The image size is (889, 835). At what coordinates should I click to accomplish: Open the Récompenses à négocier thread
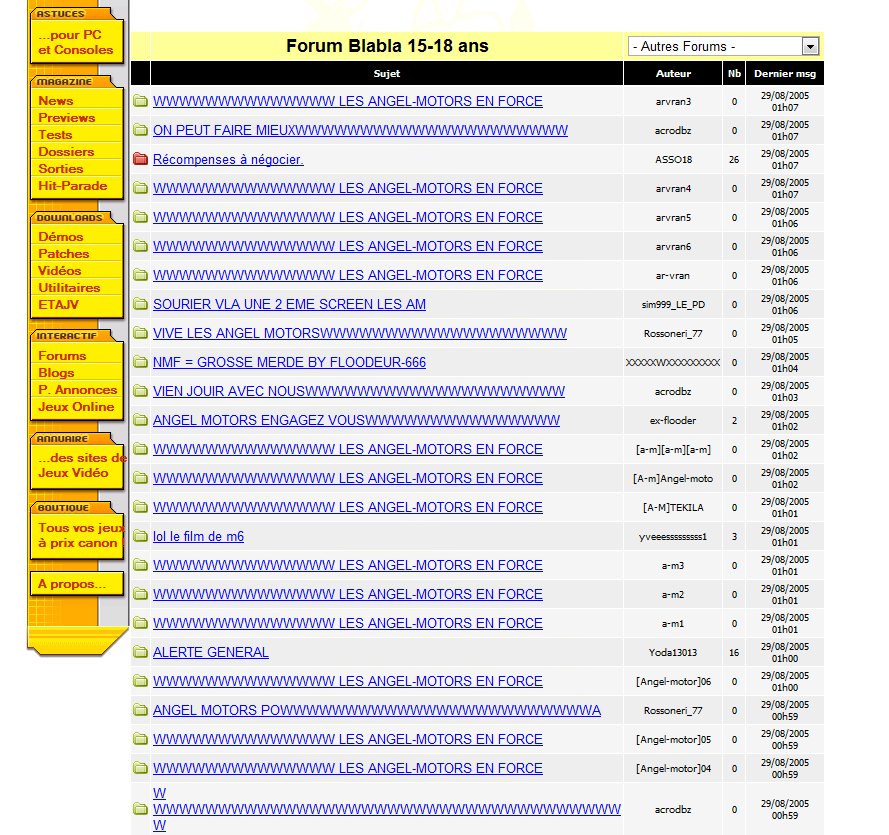(x=228, y=159)
